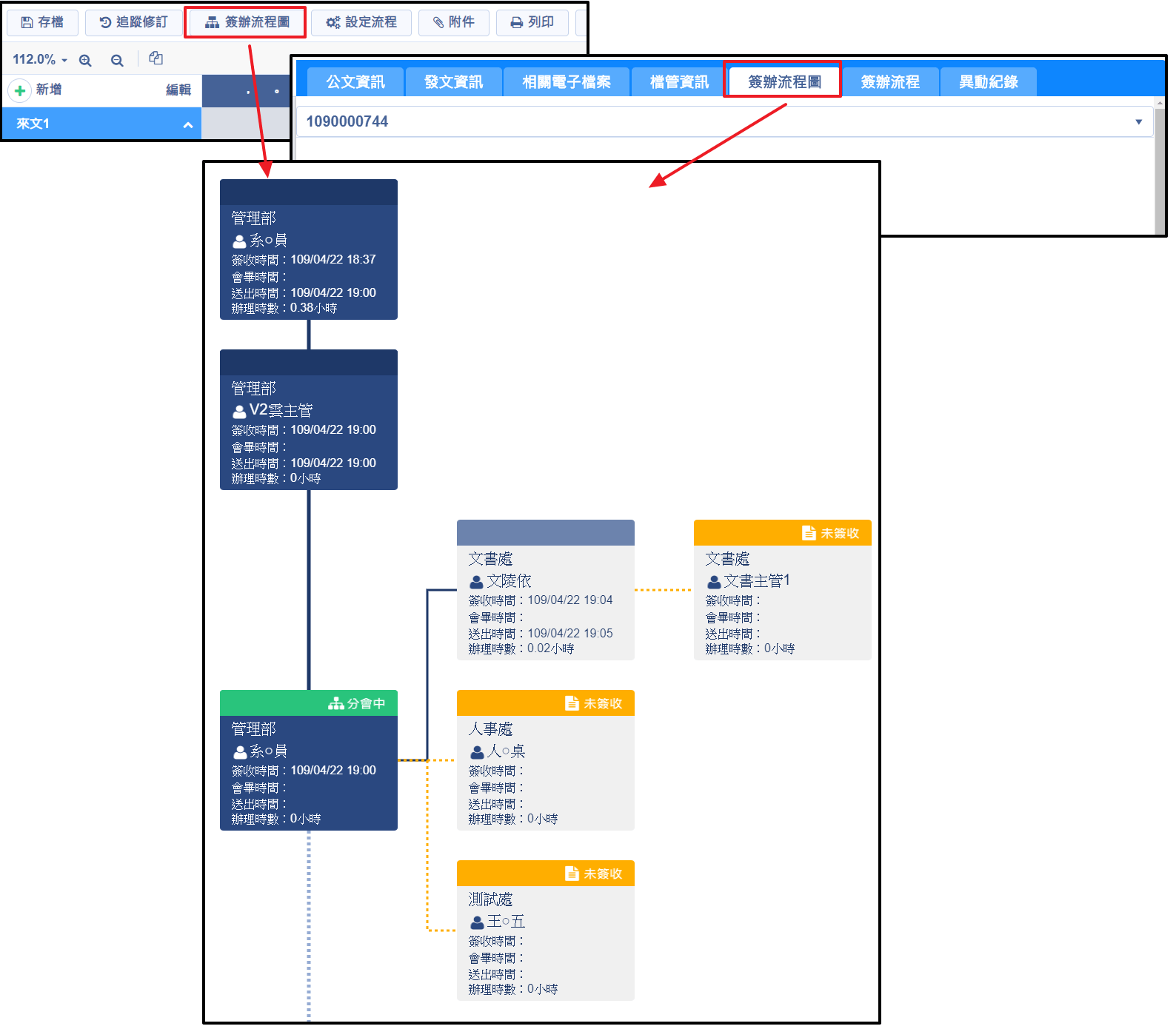Click the person icon next to V2雲主管
Viewport: 1176px width, 1029px height.
[239, 411]
